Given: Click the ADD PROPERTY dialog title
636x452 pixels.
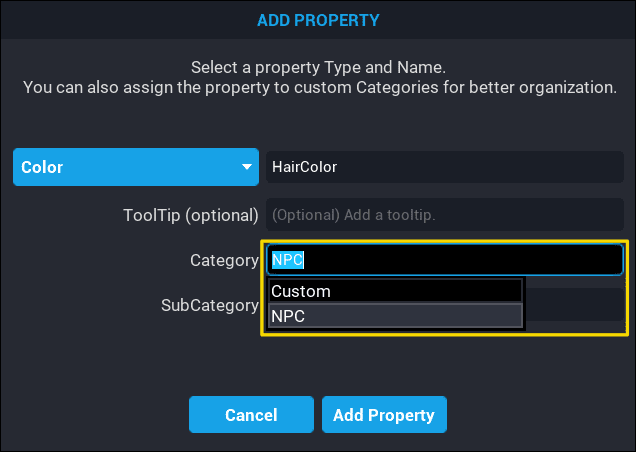Looking at the screenshot, I should pos(318,19).
